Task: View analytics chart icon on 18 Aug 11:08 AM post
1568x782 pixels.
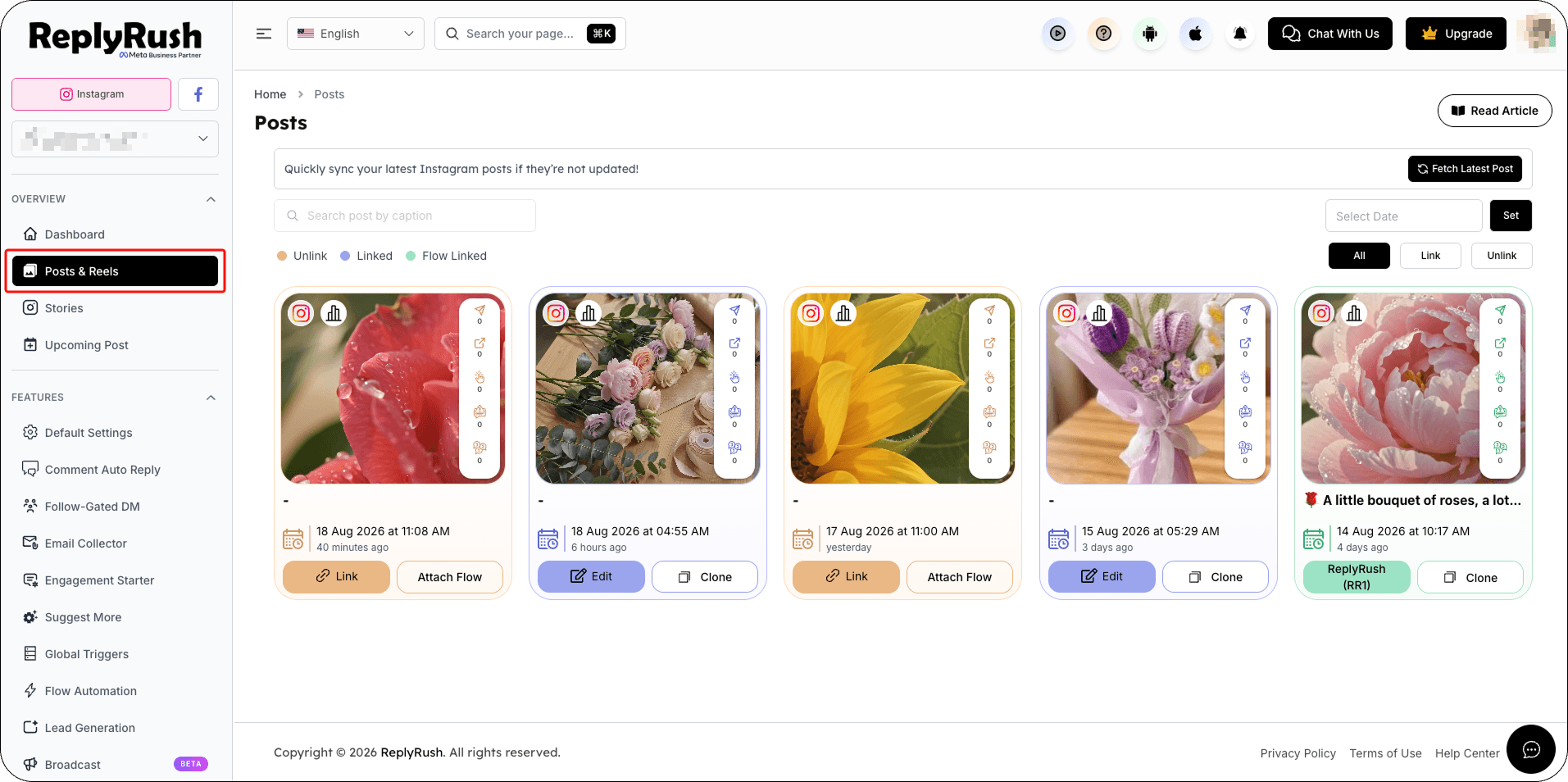Action: click(334, 313)
